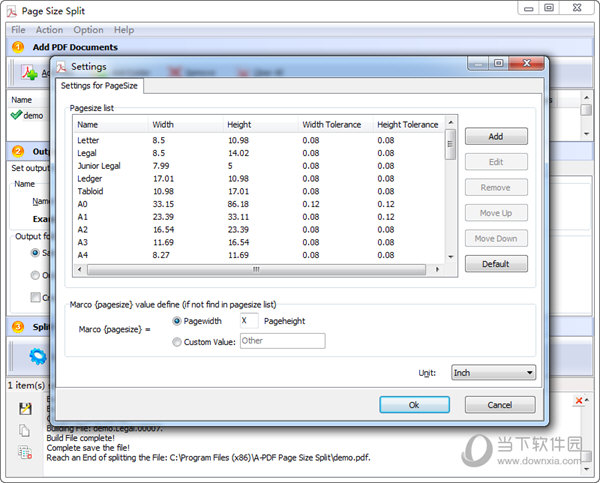Screen dimensions: 600x483
Task: Click the pagesize list scroll-right arrow
Action: tap(437, 269)
